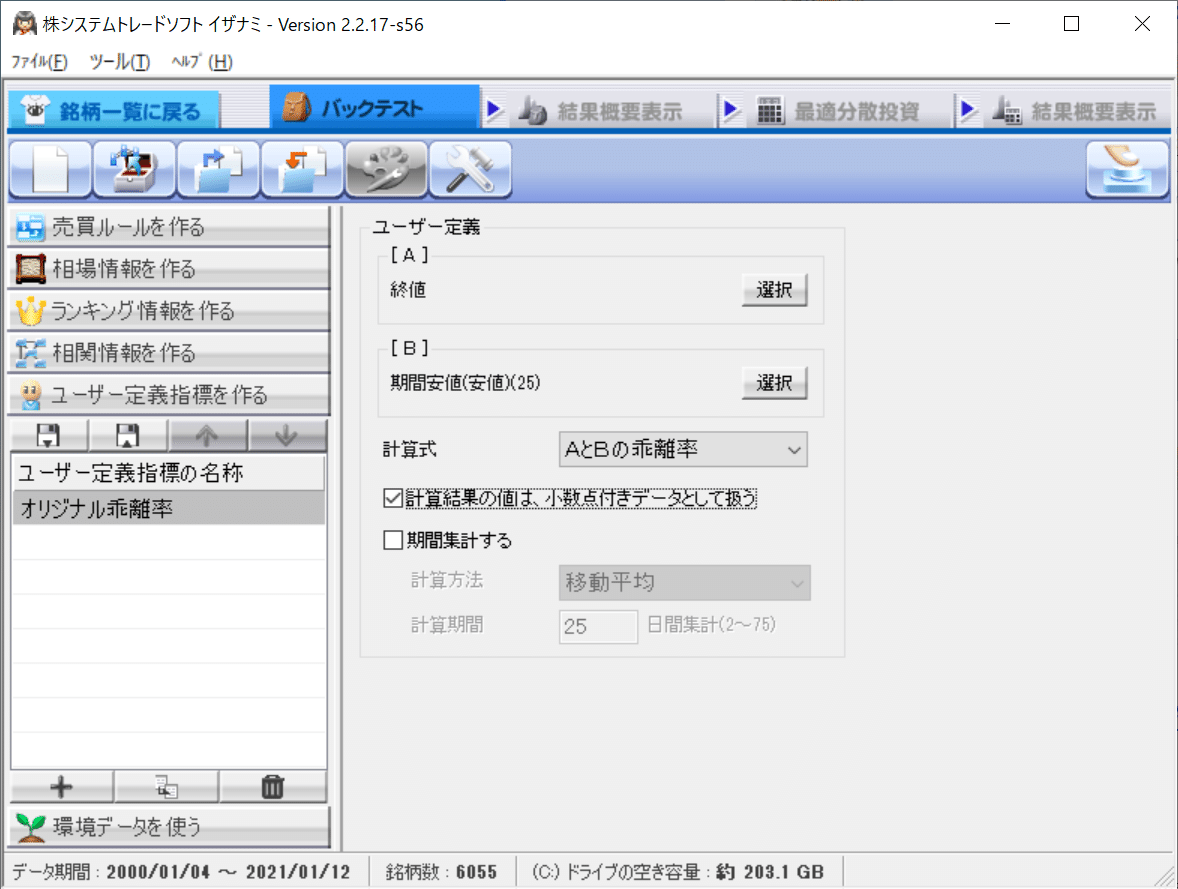Close the イザナミ window
Viewport: 1178px width, 889px height.
coord(1142,24)
